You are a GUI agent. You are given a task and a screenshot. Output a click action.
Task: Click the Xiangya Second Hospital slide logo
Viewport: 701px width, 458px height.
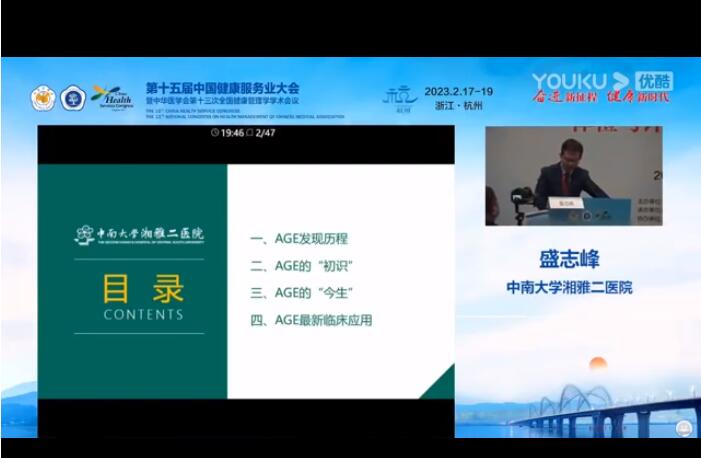pyautogui.click(x=139, y=236)
